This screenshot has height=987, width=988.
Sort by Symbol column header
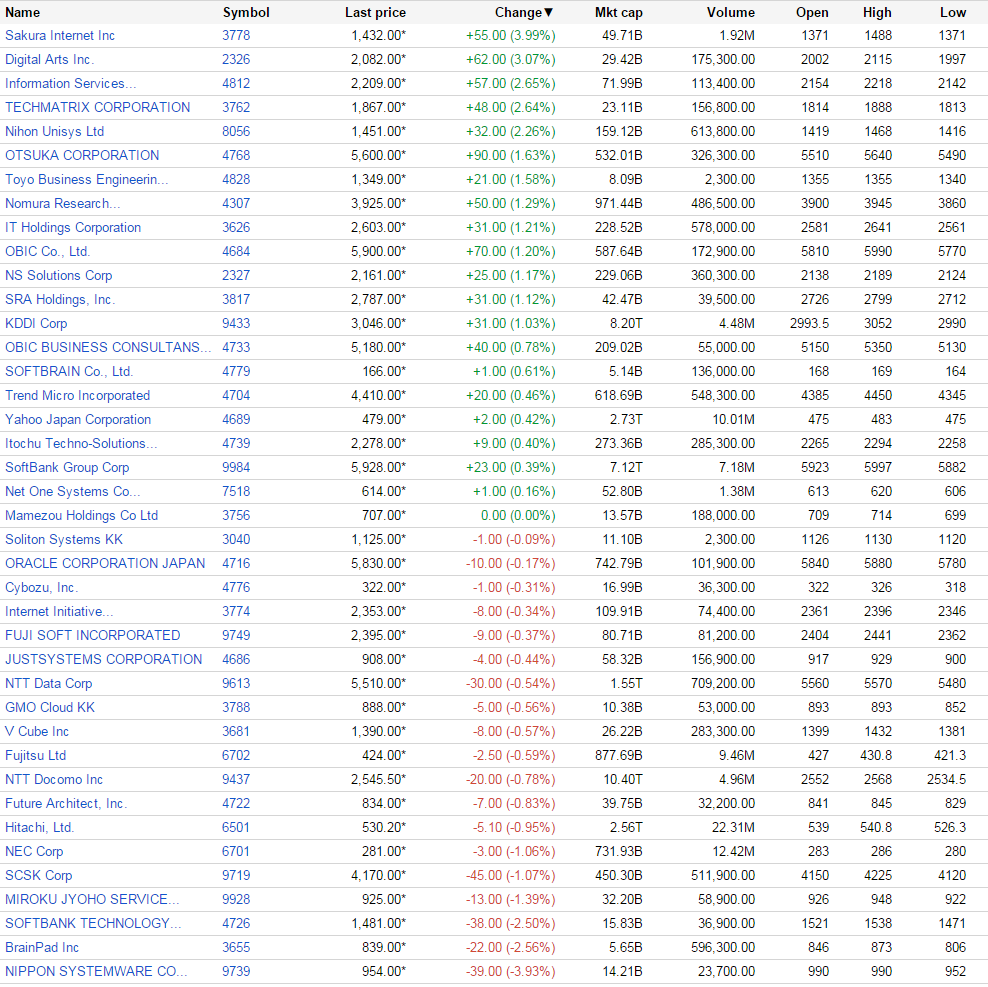pyautogui.click(x=246, y=13)
